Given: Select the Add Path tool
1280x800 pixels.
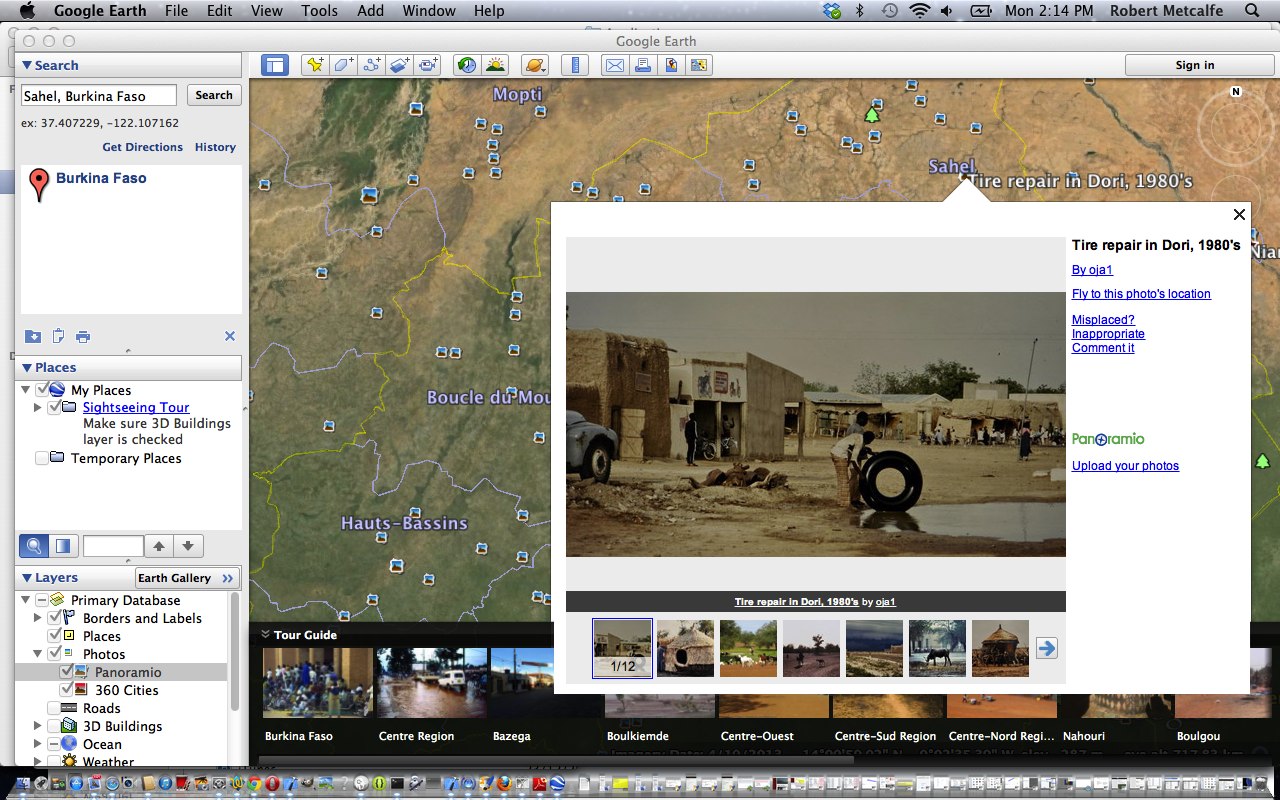Looking at the screenshot, I should click(x=372, y=65).
